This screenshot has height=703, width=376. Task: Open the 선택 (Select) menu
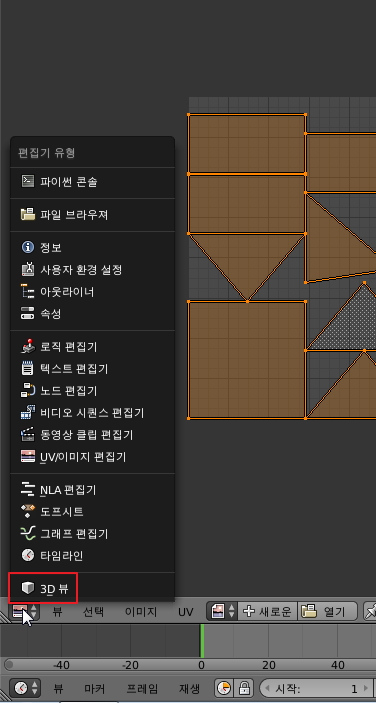tap(93, 612)
